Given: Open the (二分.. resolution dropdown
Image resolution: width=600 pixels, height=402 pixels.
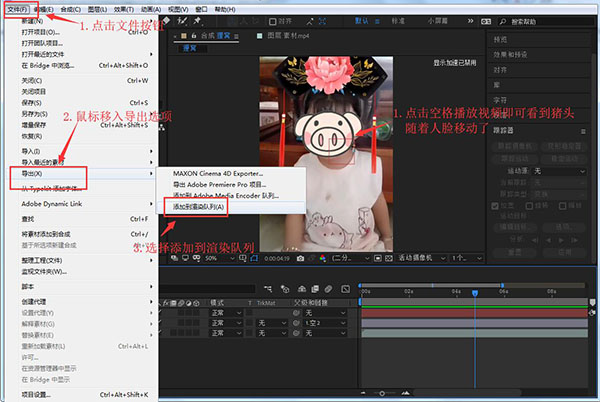Looking at the screenshot, I should (x=351, y=258).
